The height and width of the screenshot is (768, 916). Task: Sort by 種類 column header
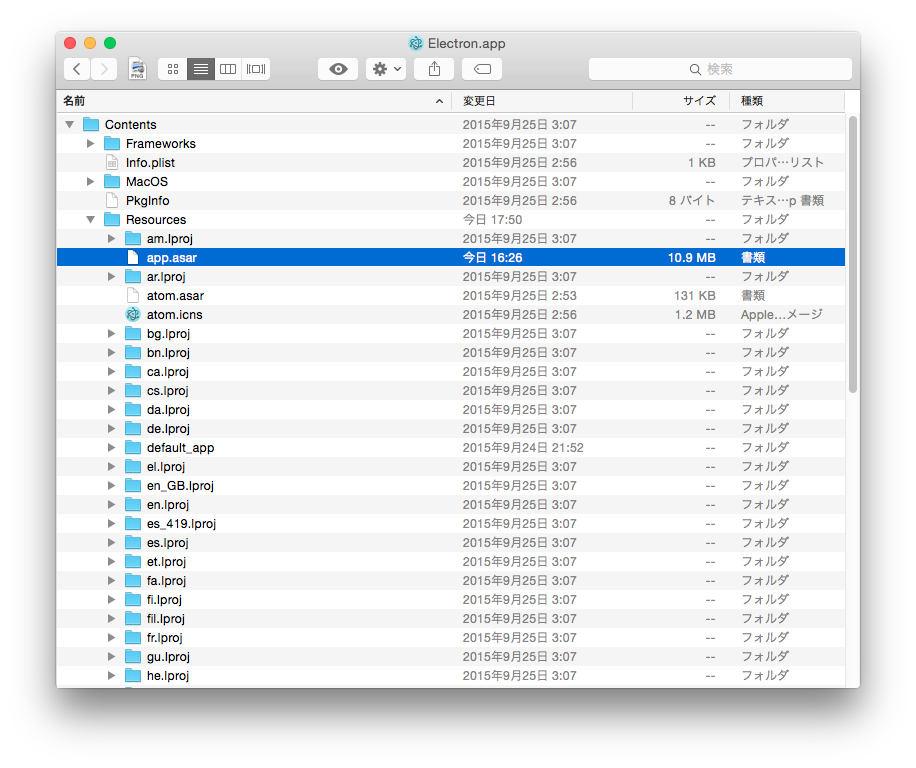[787, 100]
